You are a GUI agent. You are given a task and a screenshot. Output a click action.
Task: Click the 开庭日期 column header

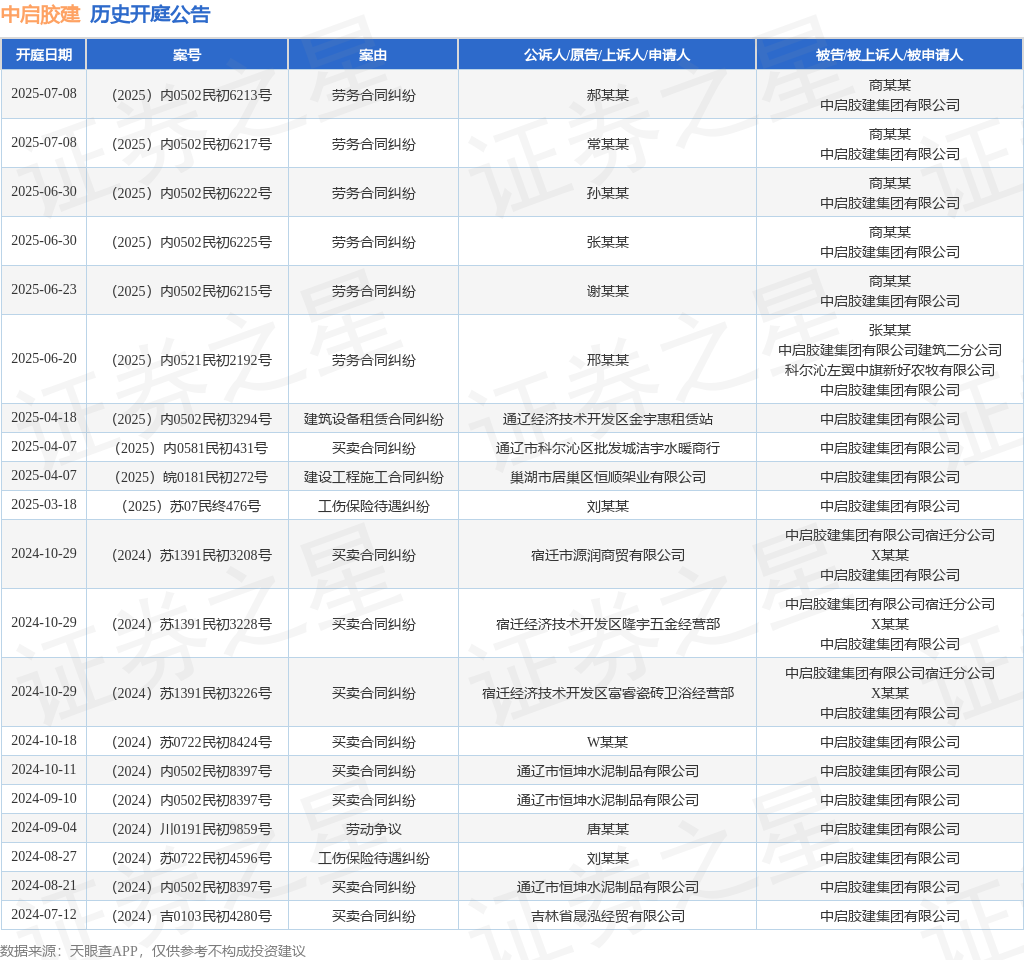point(44,55)
